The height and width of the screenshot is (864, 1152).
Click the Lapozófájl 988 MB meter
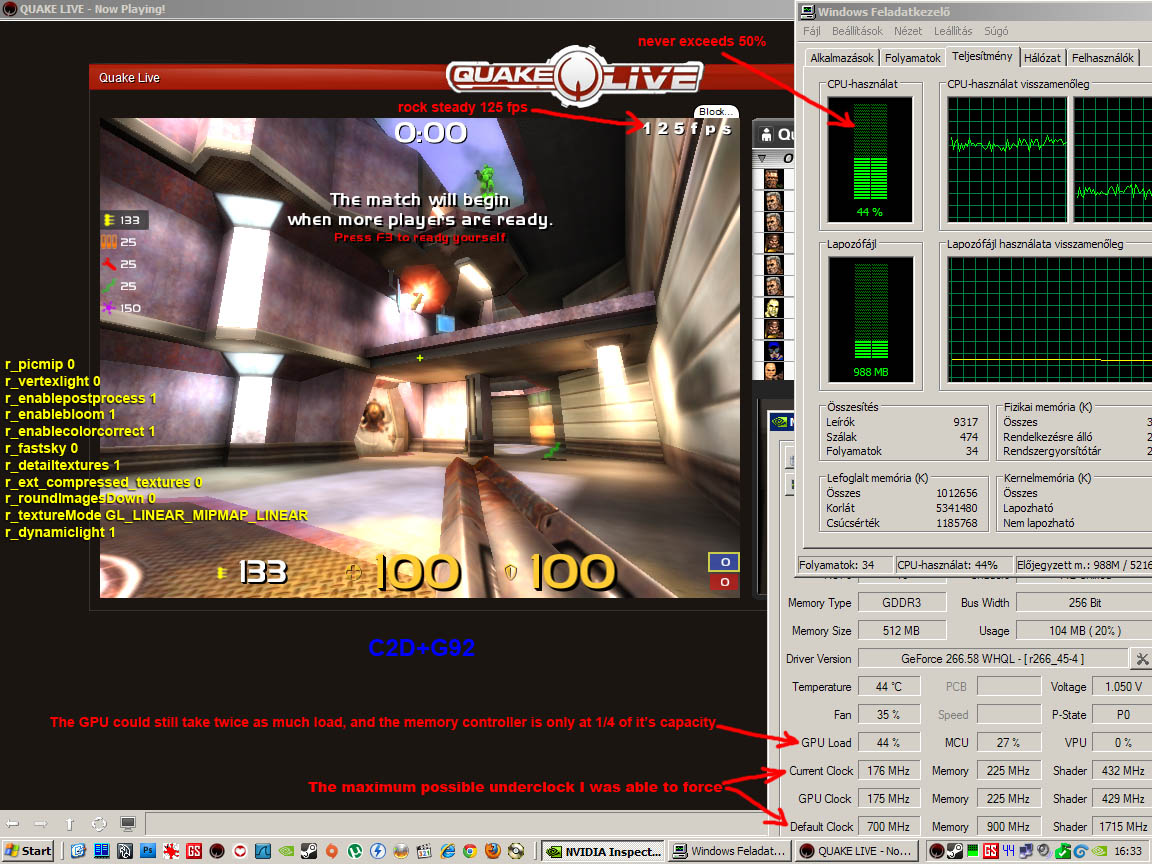(x=871, y=319)
